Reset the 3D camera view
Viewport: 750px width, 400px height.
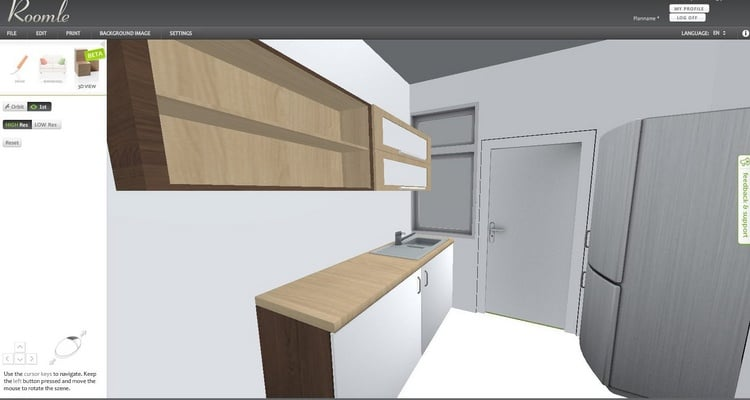coord(12,143)
